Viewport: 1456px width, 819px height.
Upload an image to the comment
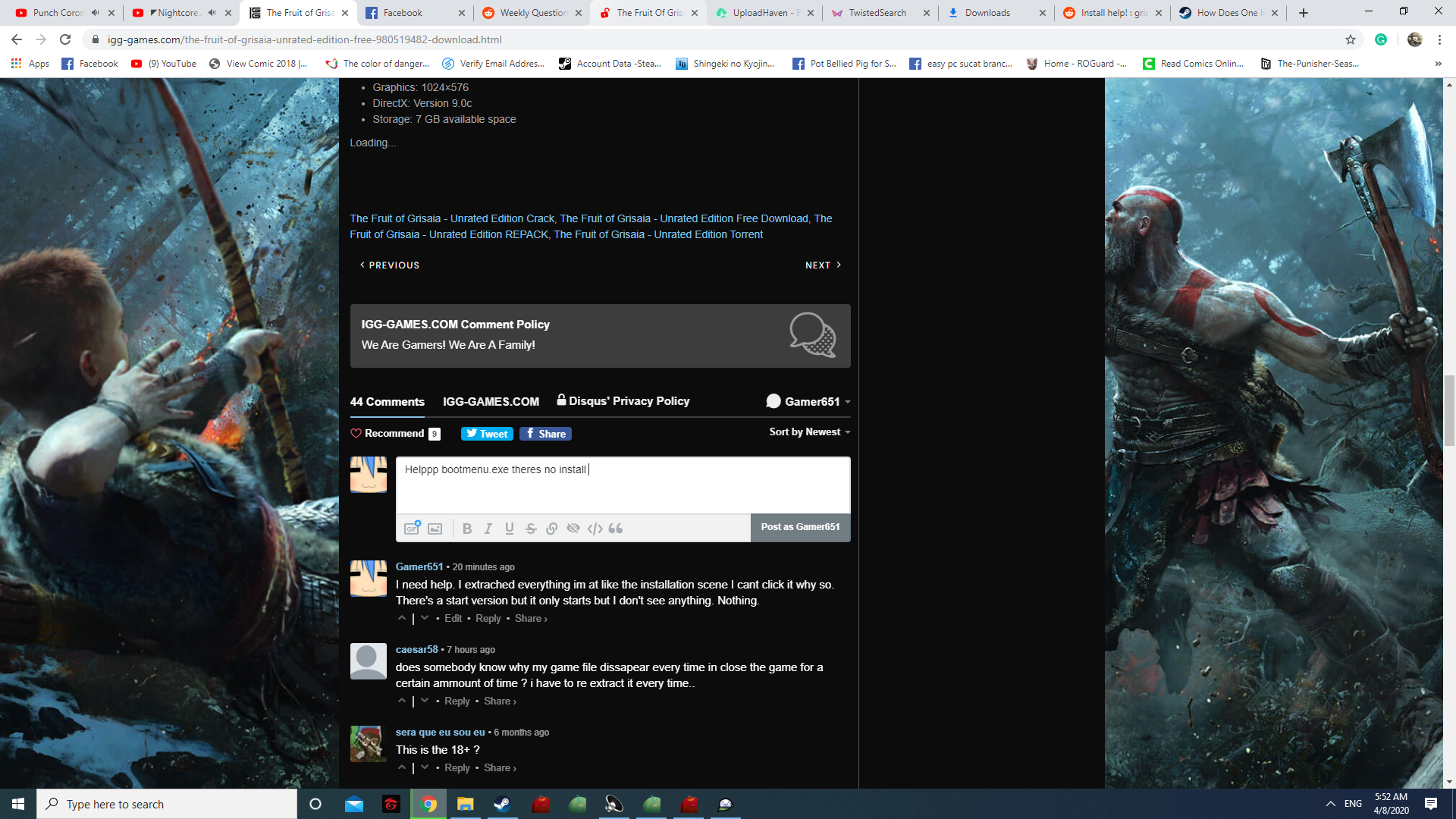click(x=435, y=529)
